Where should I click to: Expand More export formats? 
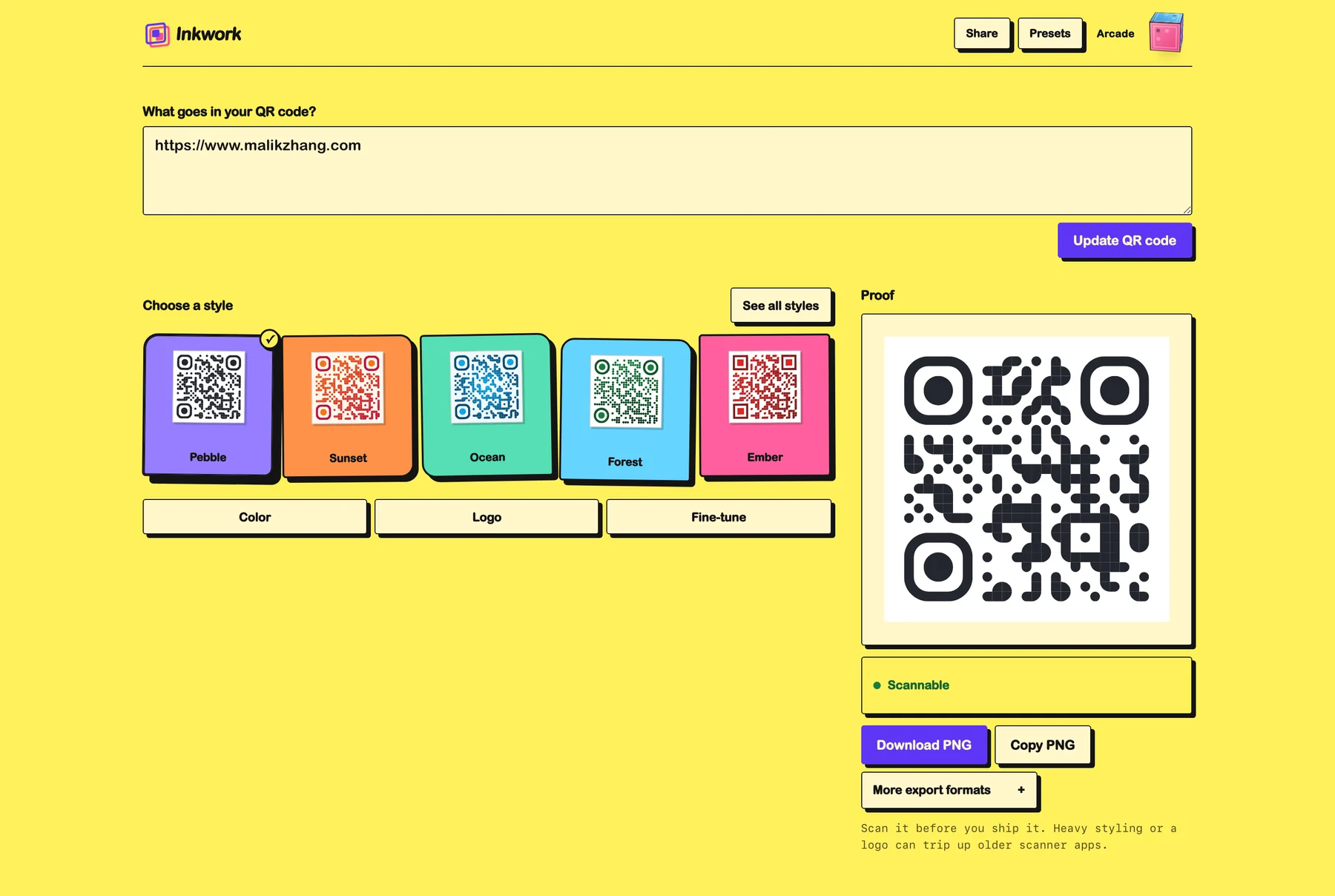click(949, 790)
